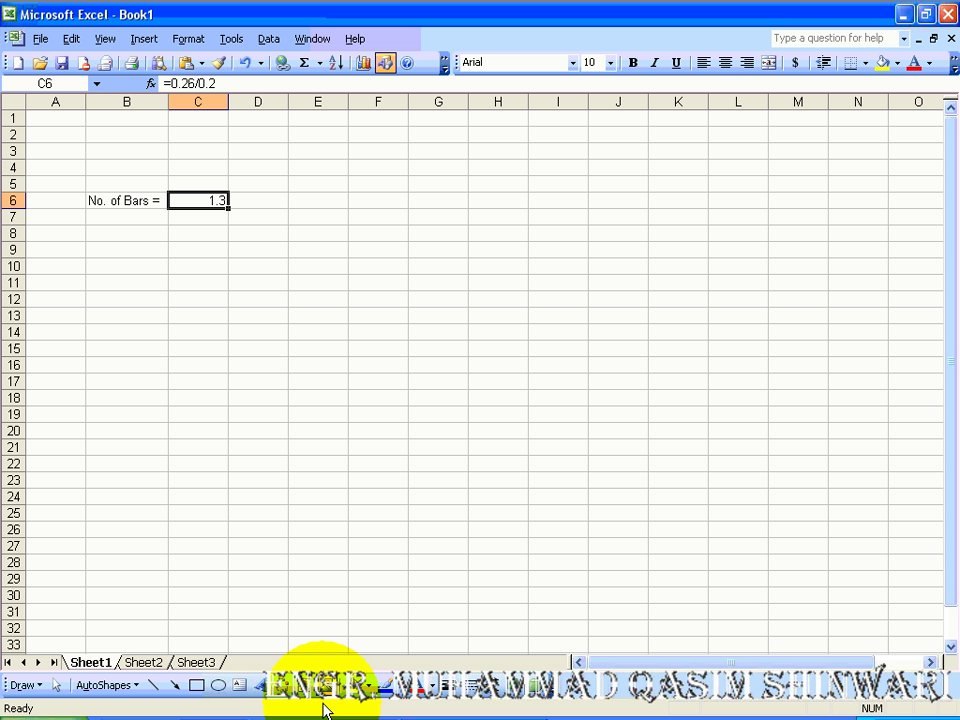Create a new blank workbook
Screen dimensions: 960x720
[18, 62]
